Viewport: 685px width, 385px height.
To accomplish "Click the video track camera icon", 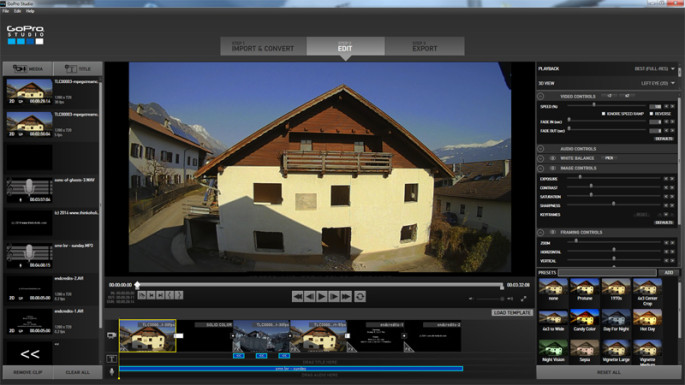I will click(x=111, y=335).
